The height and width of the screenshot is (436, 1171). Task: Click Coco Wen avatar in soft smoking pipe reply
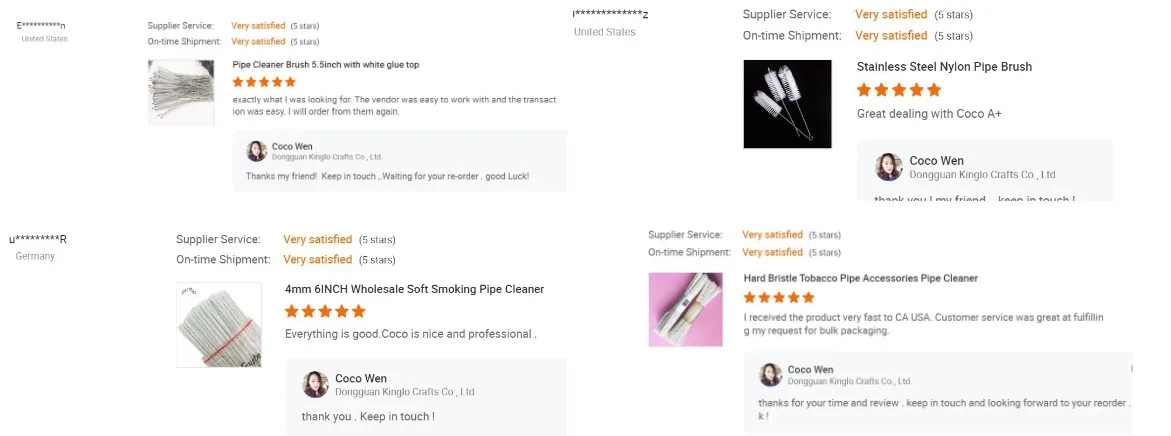316,385
